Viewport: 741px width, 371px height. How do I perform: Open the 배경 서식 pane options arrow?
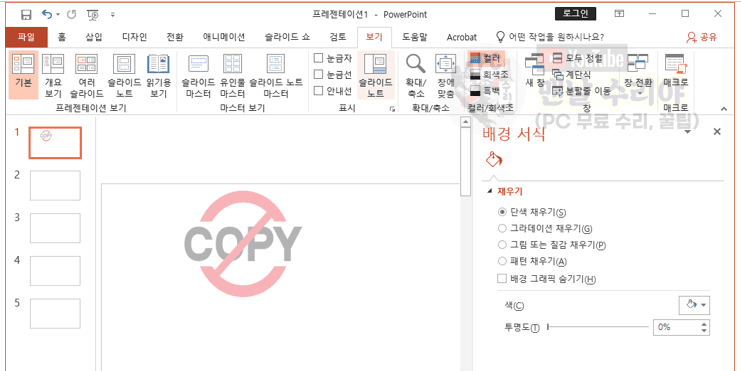688,131
